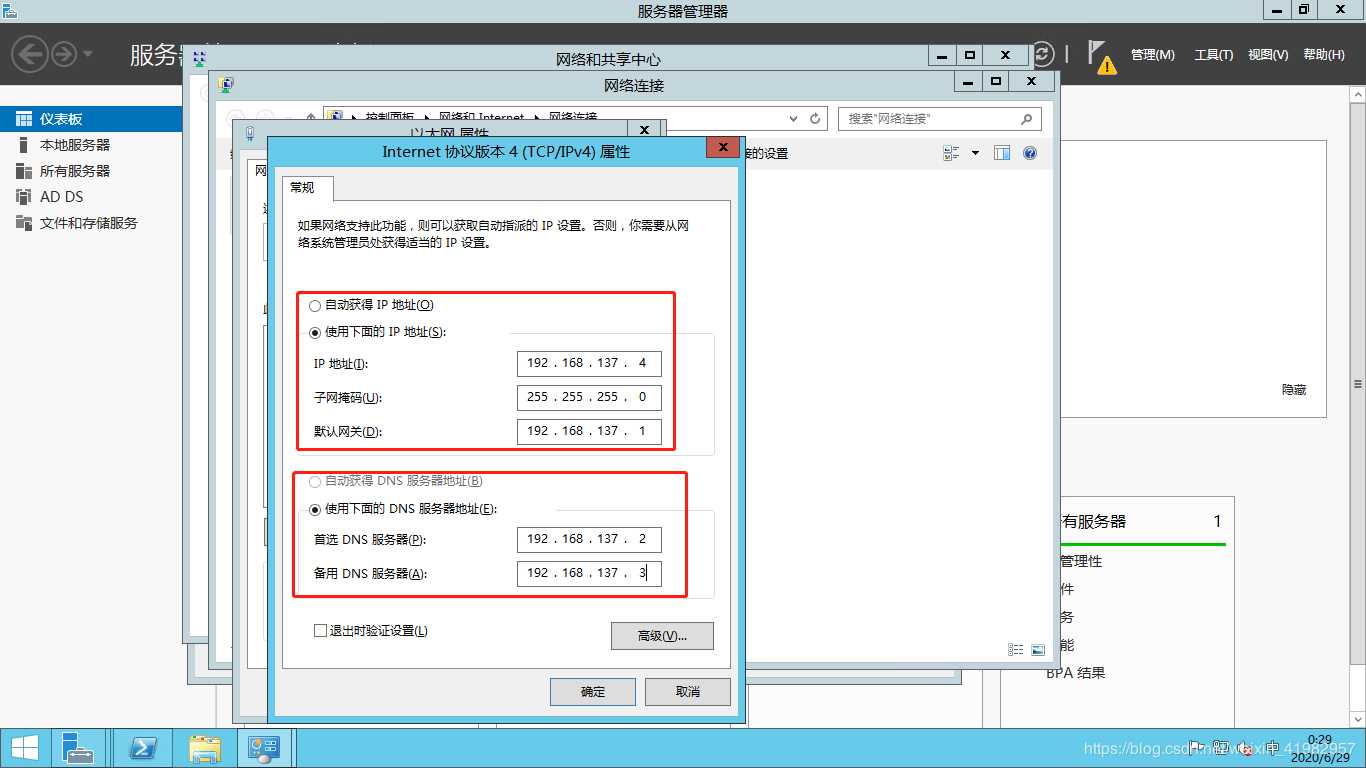Open navigation history dropdown next to forward arrow

pos(88,54)
